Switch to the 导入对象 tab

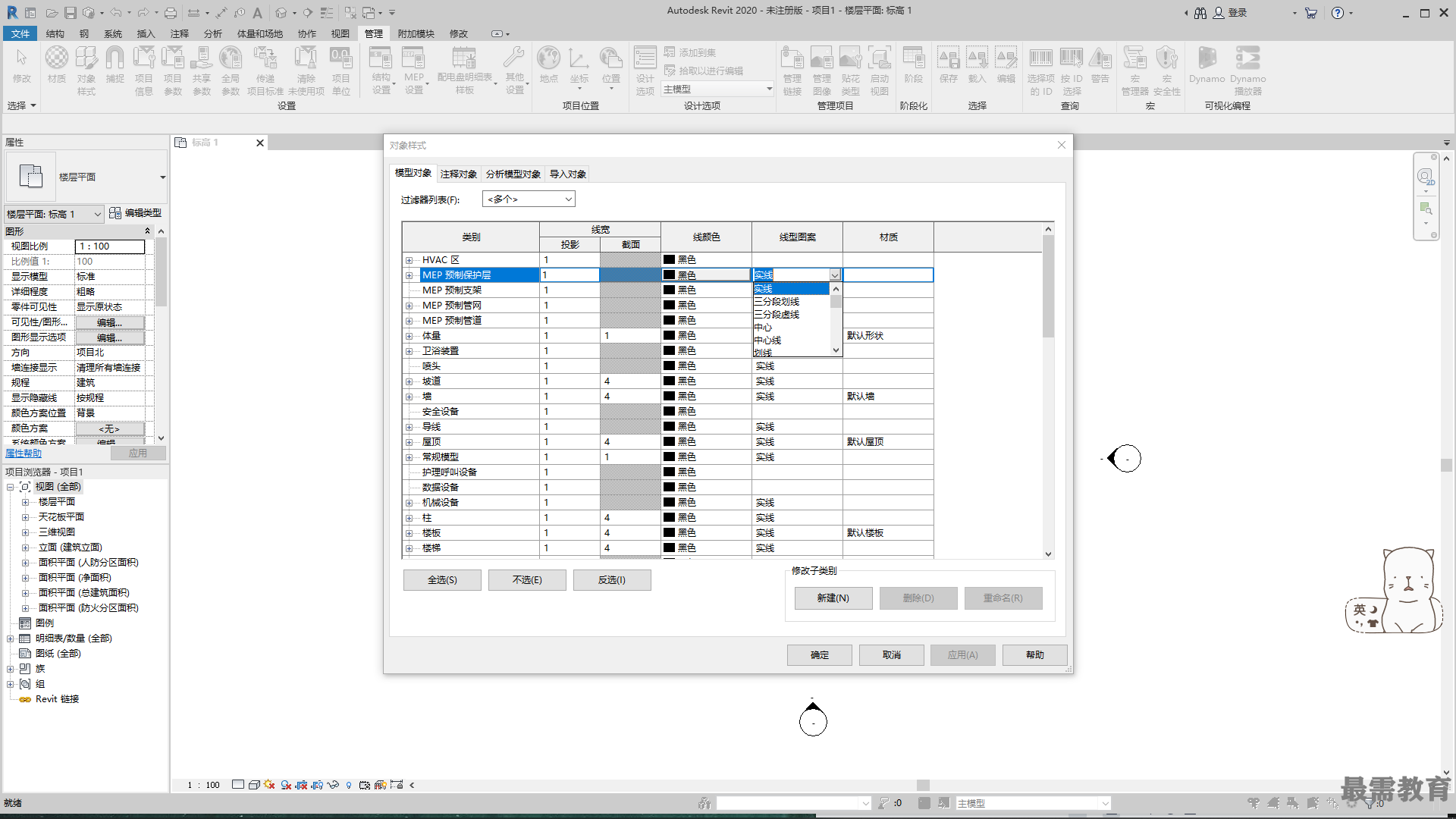click(x=568, y=174)
